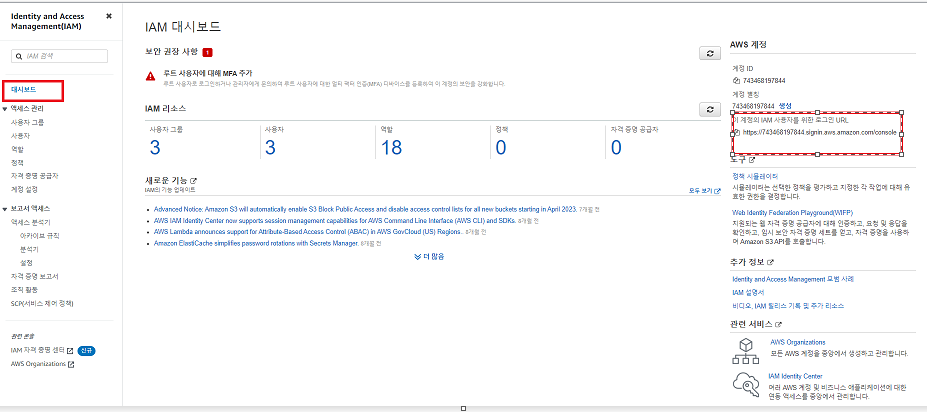Open 계정 설정 in the sidebar
This screenshot has height=412, width=927.
24,190
